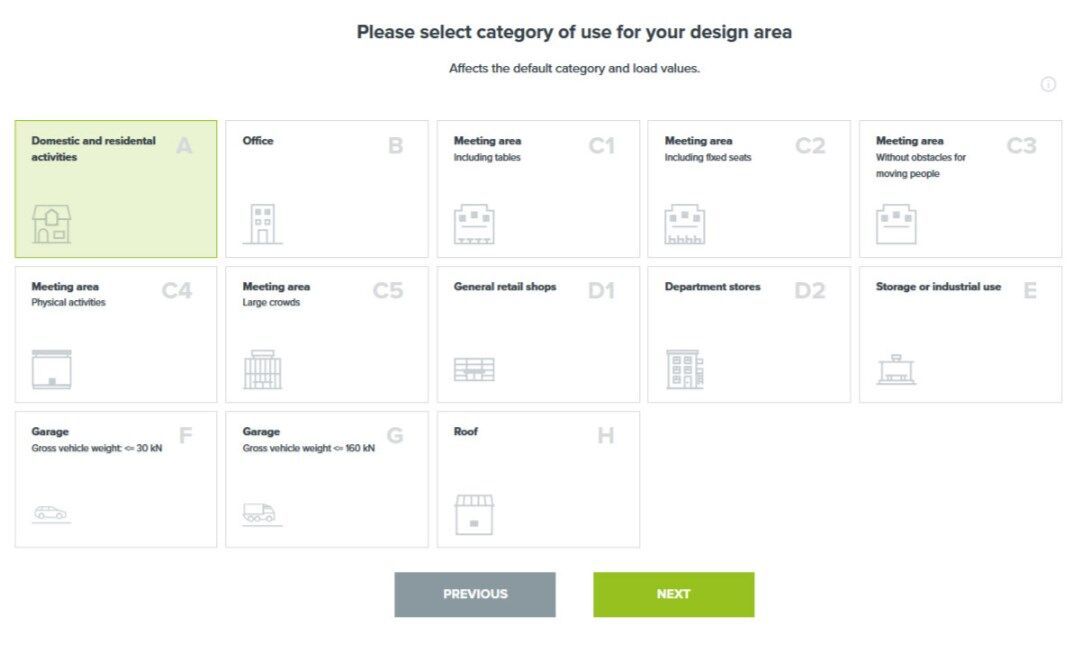Choose Meeting area without obstacles C3 card
The image size is (1080, 660).
click(x=960, y=189)
